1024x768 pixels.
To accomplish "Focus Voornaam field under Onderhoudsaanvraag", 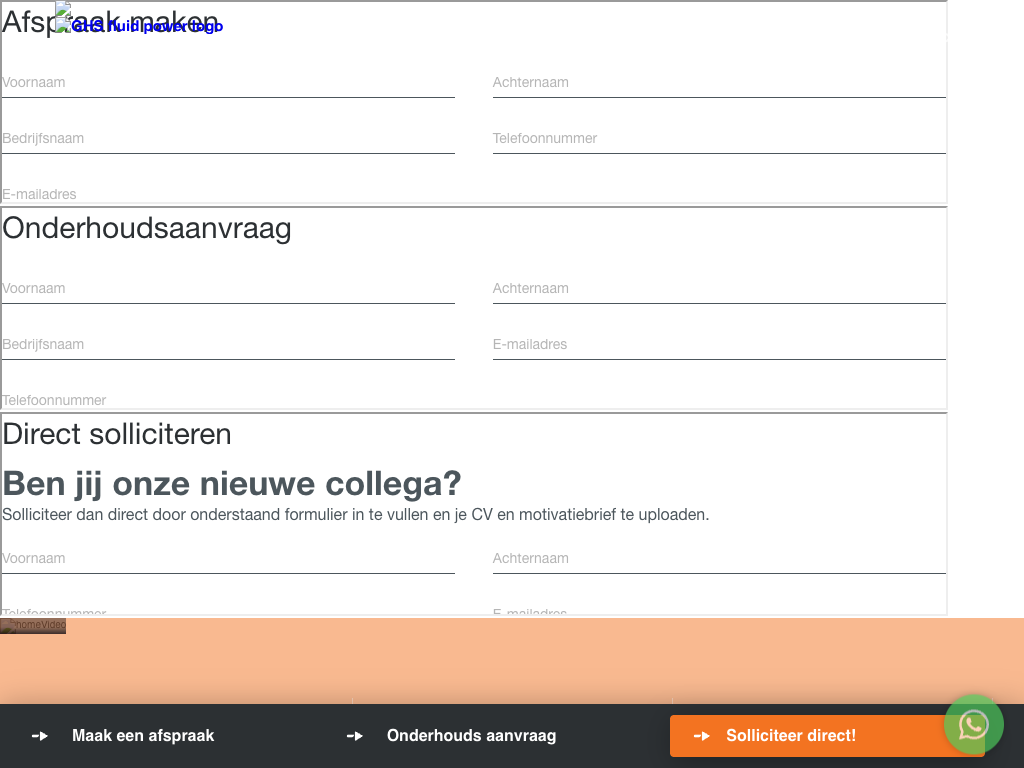I will point(228,289).
